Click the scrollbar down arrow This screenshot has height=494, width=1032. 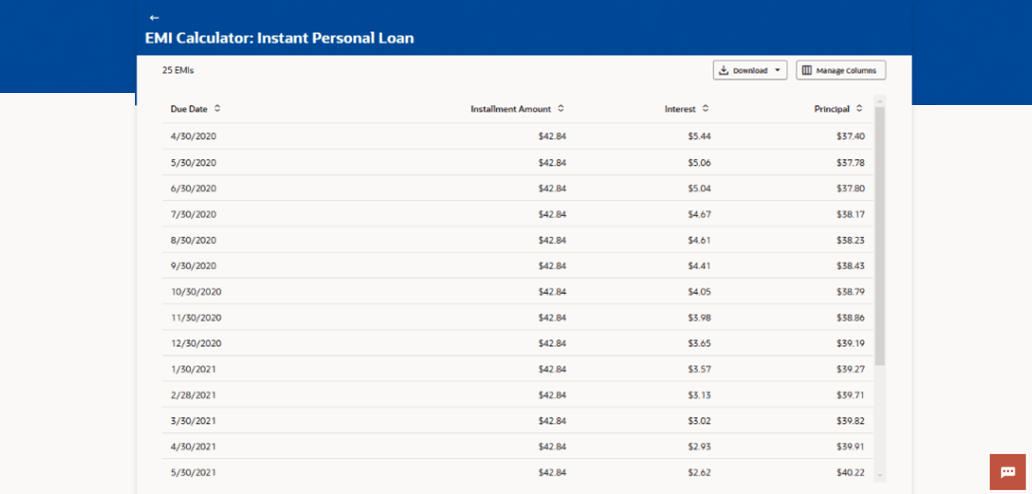tap(880, 475)
